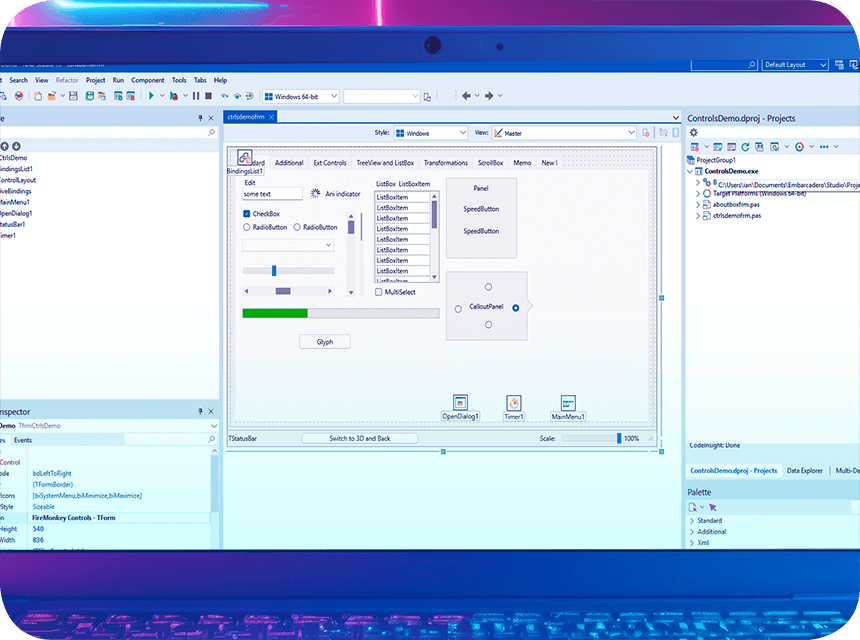This screenshot has height=640, width=860.
Task: Open the Default Layout dropdown
Action: coord(795,65)
